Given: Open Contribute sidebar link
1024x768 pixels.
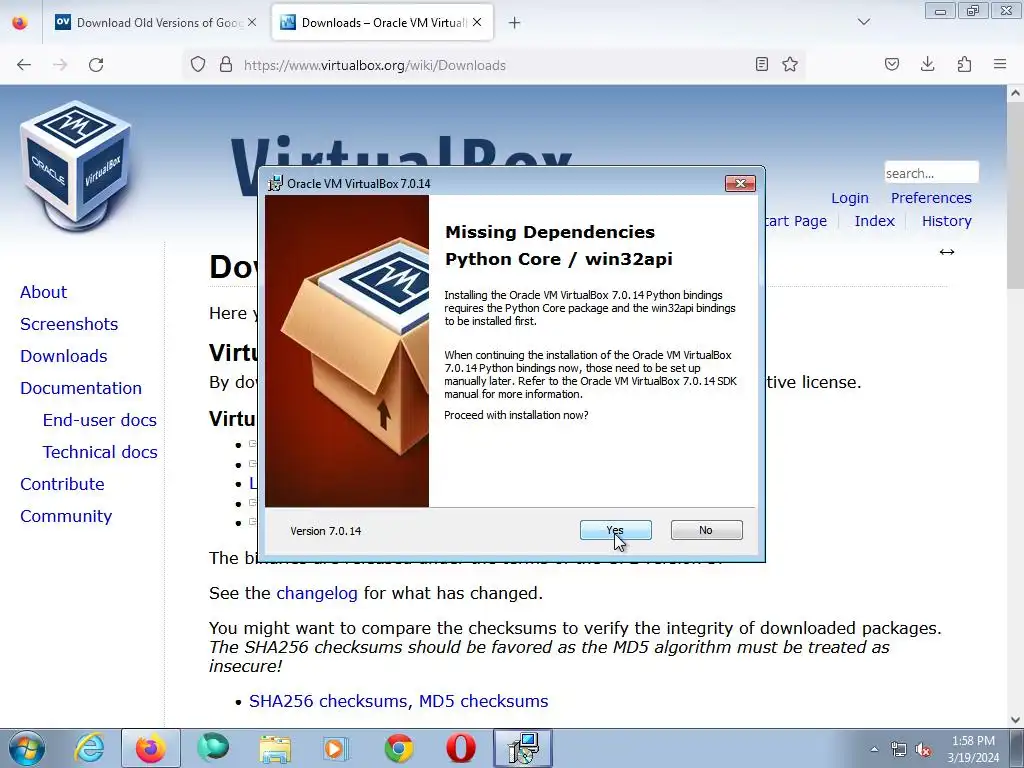Looking at the screenshot, I should tap(62, 484).
